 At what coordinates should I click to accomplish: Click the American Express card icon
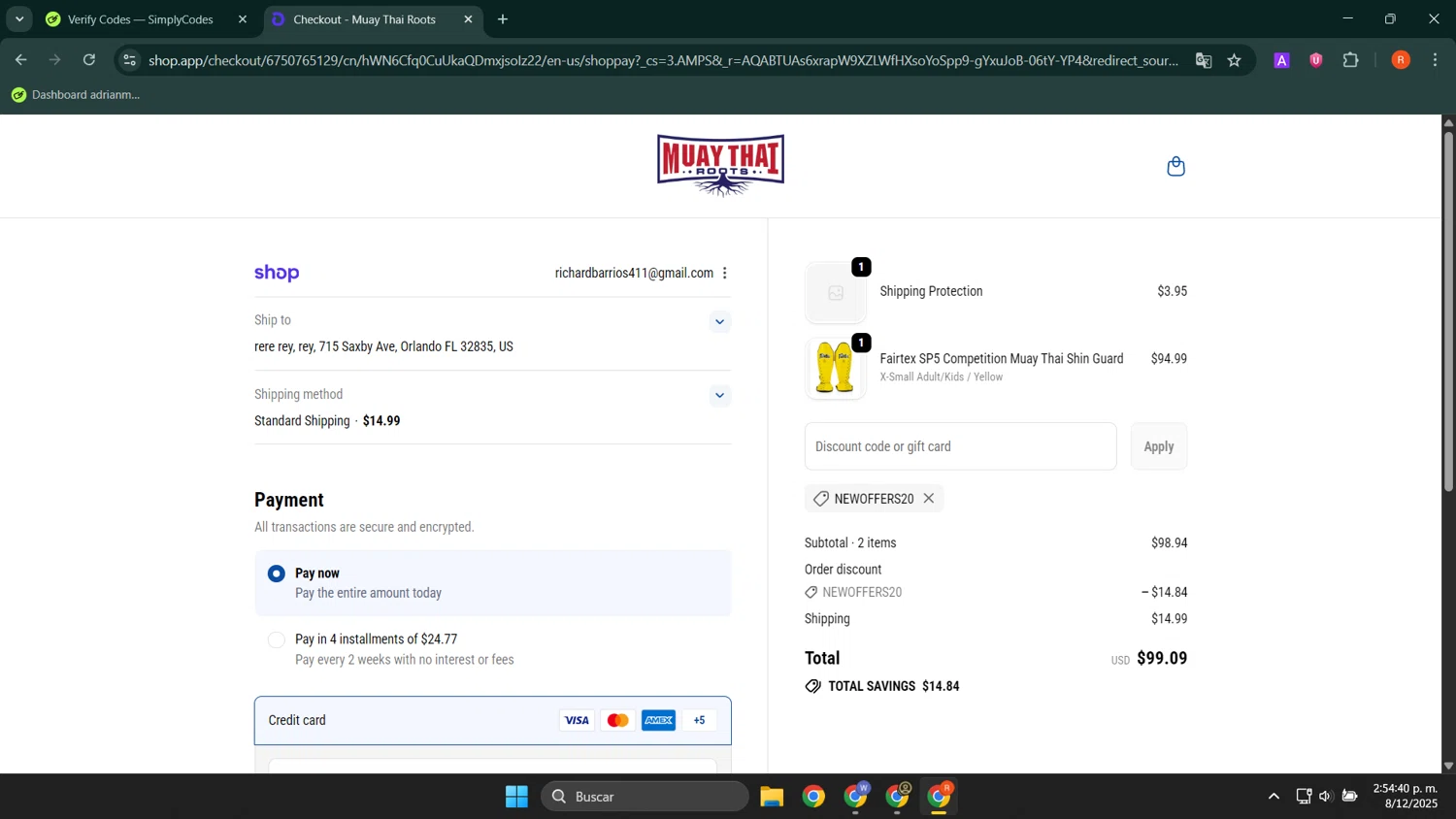[x=658, y=720]
